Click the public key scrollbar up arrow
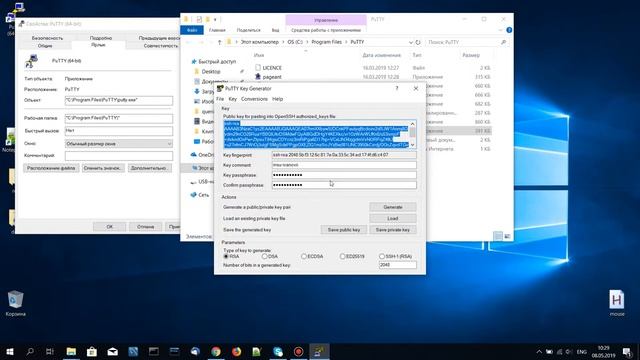 pyautogui.click(x=412, y=124)
